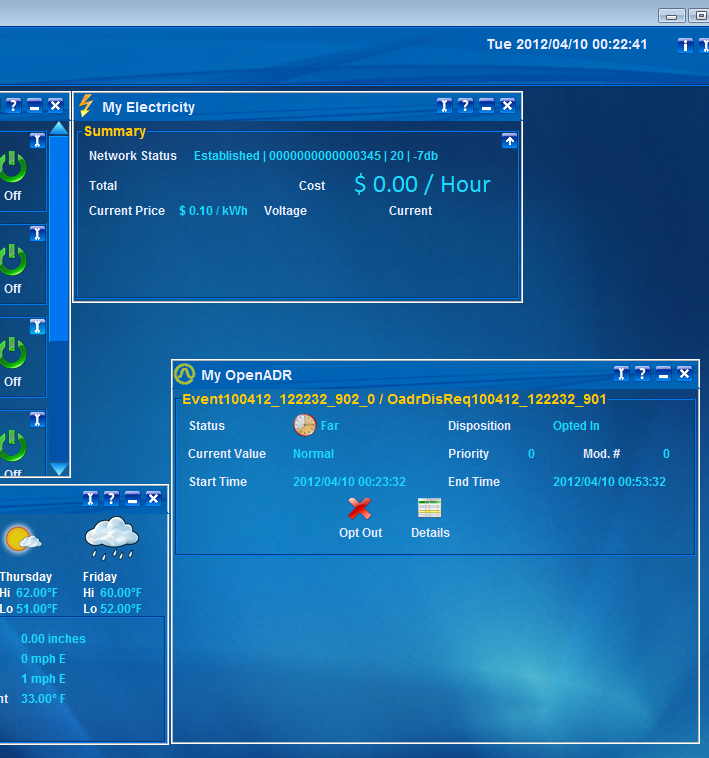Screen dimensions: 709x758
Task: Click the Opted In disposition value
Action: pos(576,426)
